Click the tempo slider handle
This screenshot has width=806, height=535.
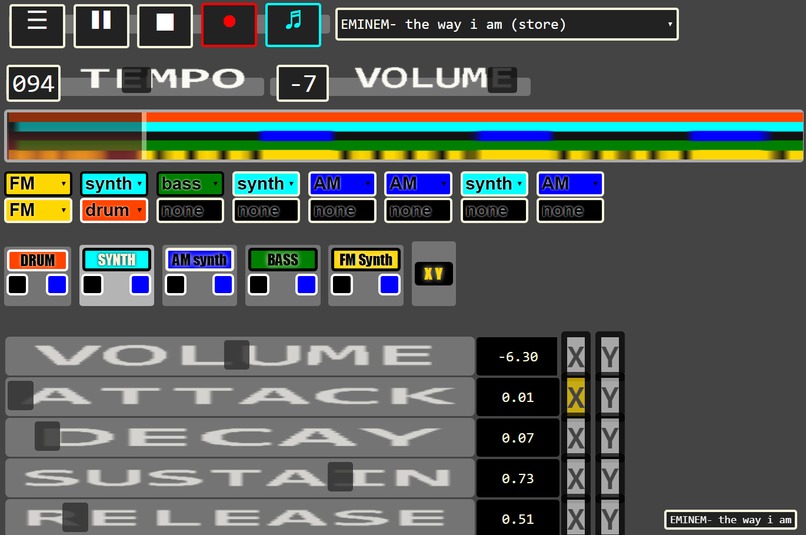136,80
